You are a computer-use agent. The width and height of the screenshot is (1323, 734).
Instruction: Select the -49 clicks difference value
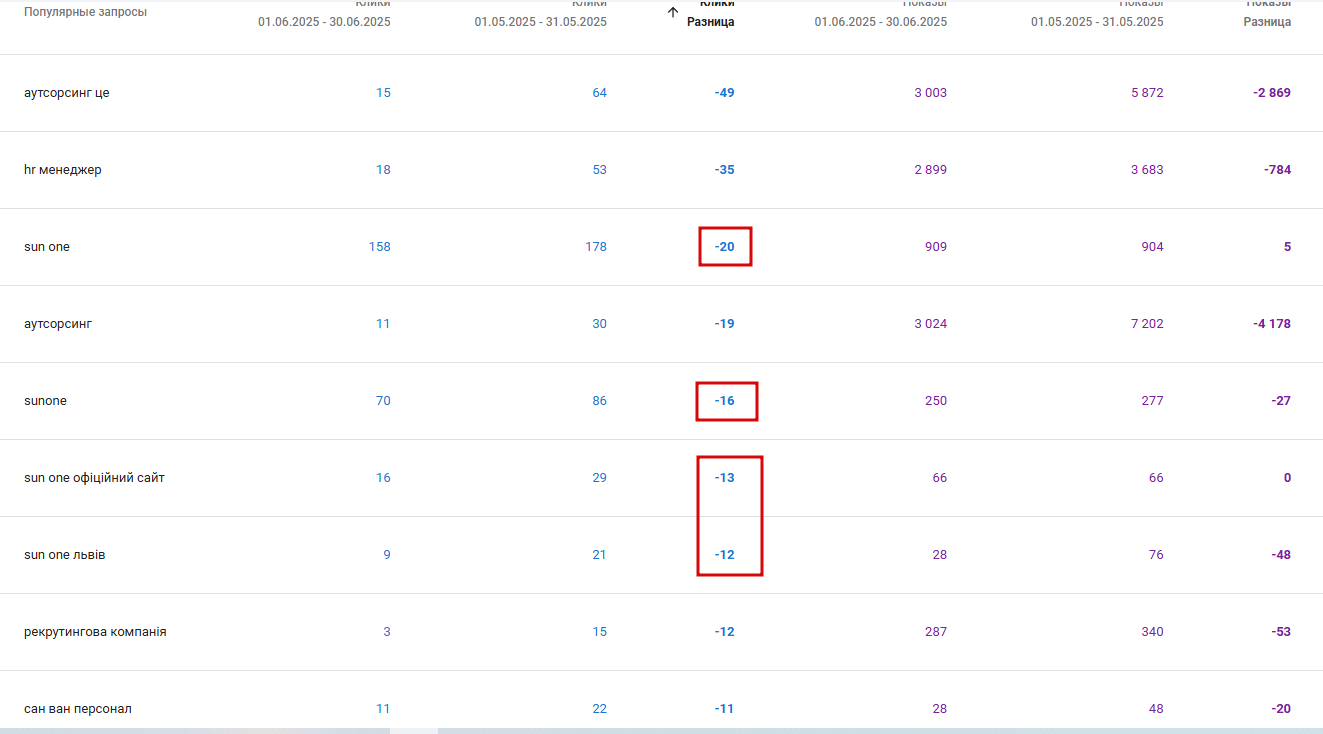coord(724,93)
